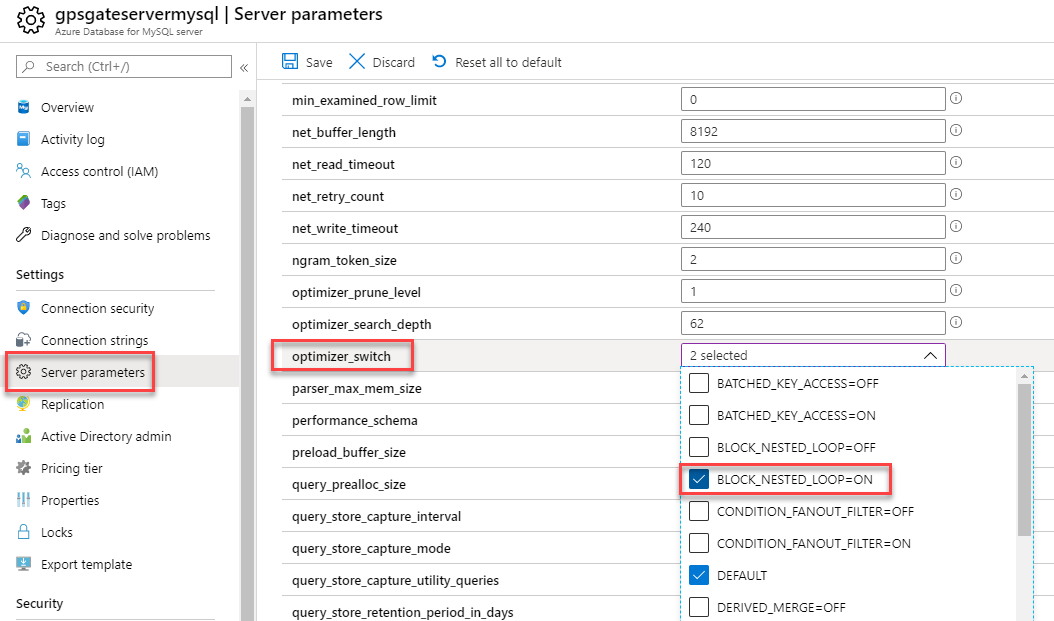This screenshot has width=1054, height=621.
Task: Open the Replication settings
Action: coord(73,405)
